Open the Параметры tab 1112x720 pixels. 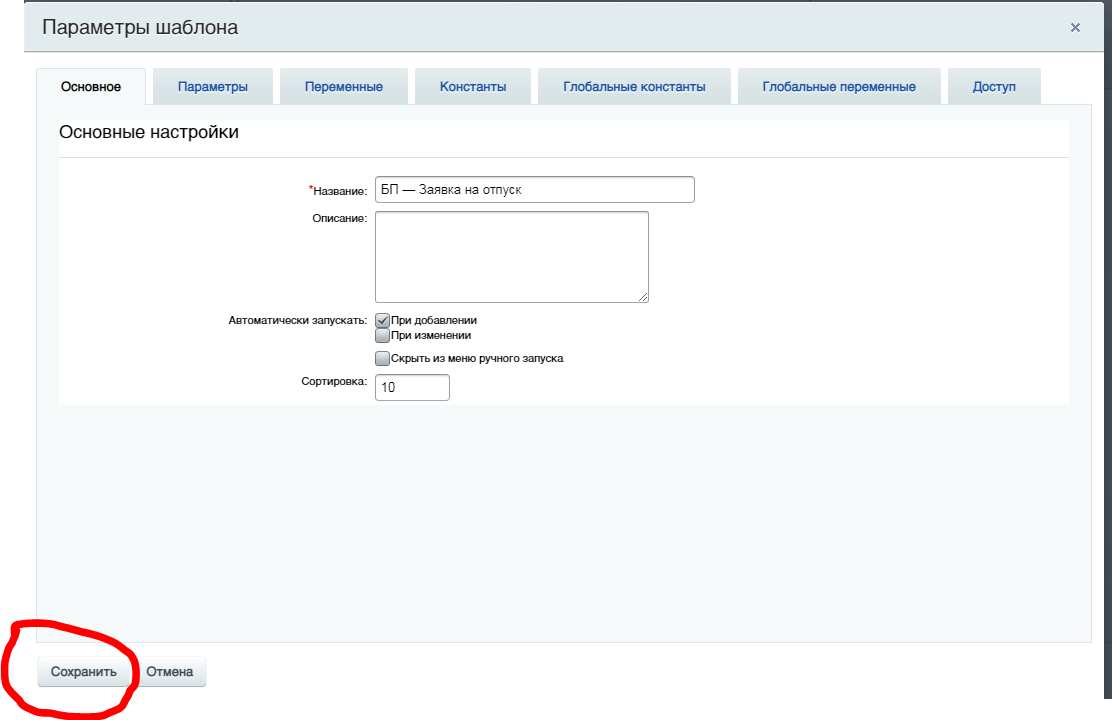tap(213, 87)
